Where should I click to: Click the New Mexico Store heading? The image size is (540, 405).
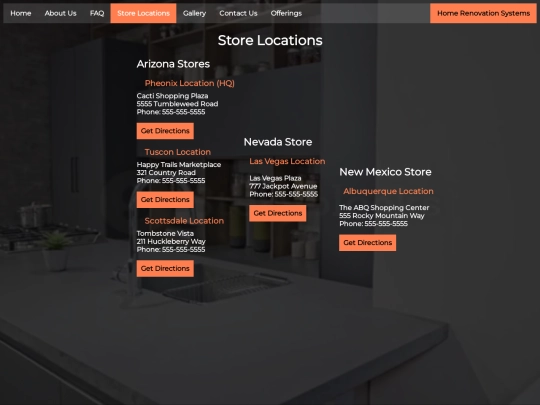(385, 172)
